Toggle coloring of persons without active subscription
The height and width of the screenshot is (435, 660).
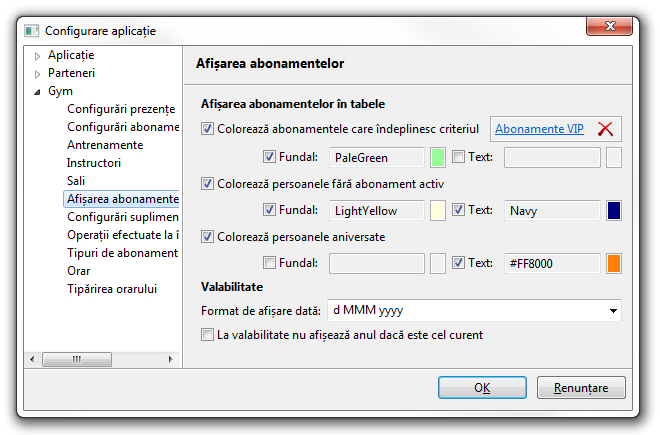click(x=208, y=184)
